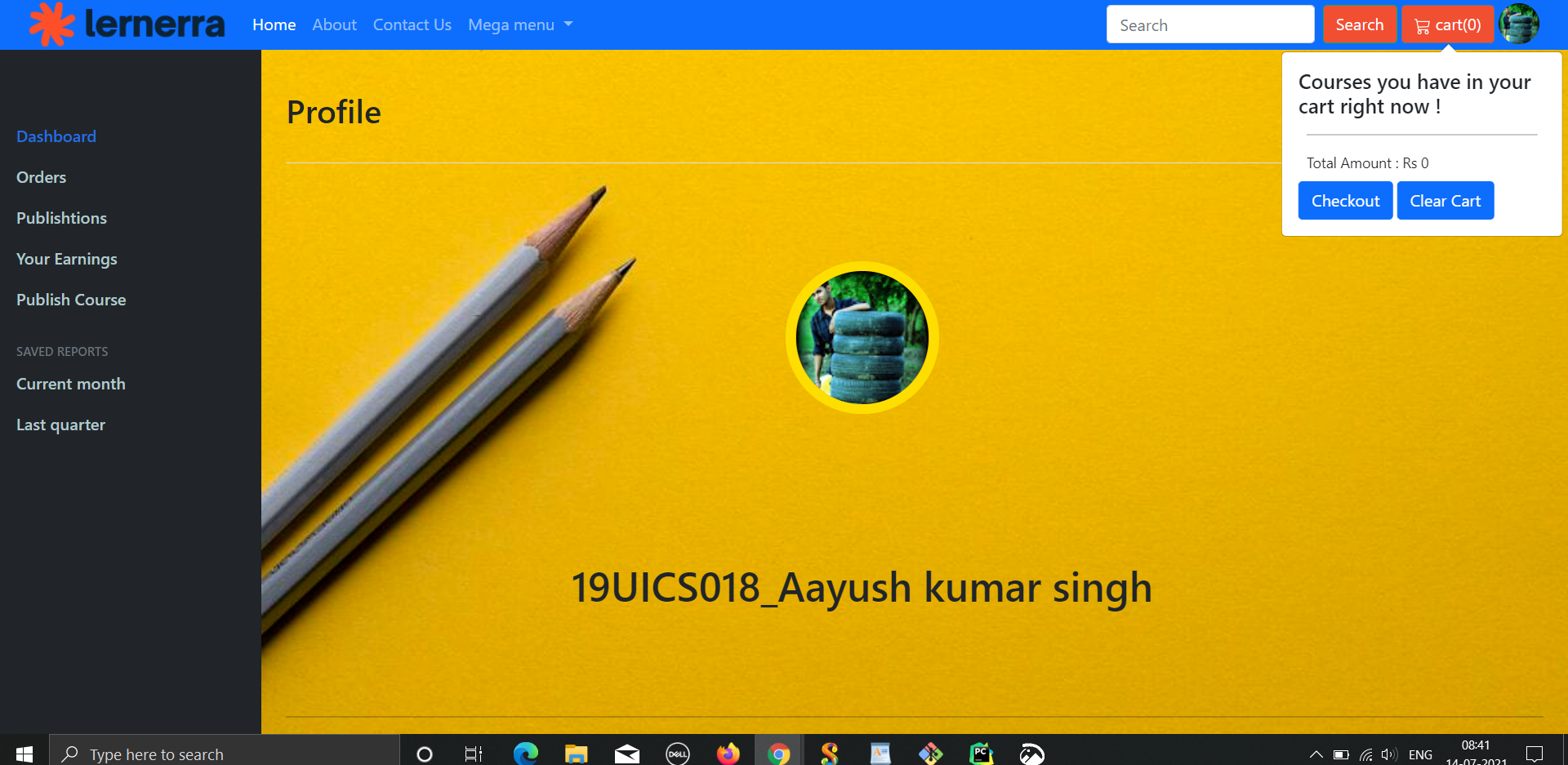Image resolution: width=1568 pixels, height=765 pixels.
Task: Open Orders from the sidebar
Action: pyautogui.click(x=41, y=176)
